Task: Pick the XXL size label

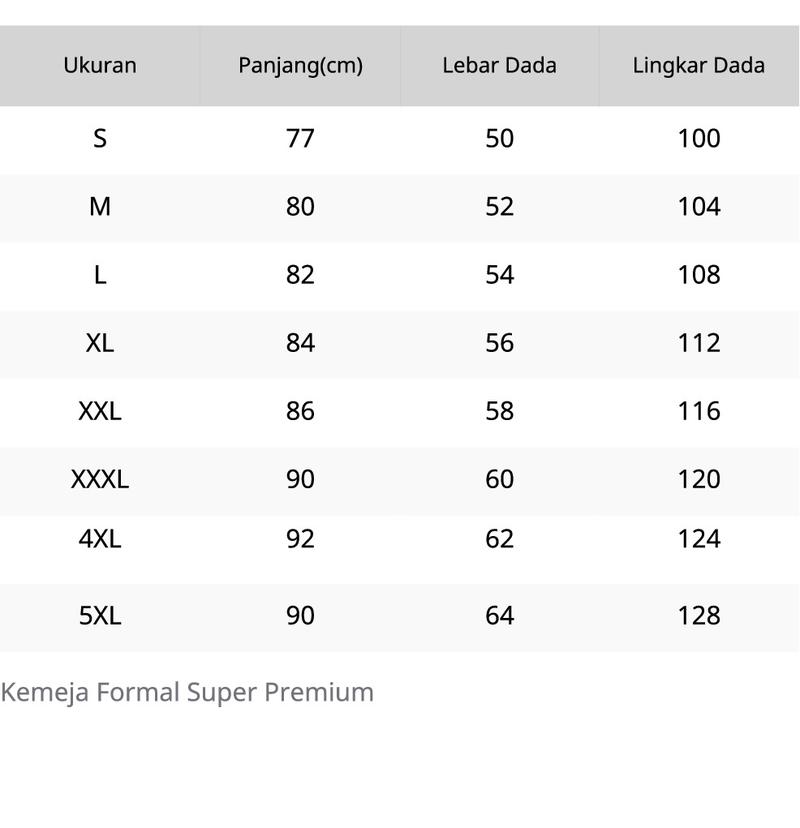Action: pyautogui.click(x=100, y=411)
